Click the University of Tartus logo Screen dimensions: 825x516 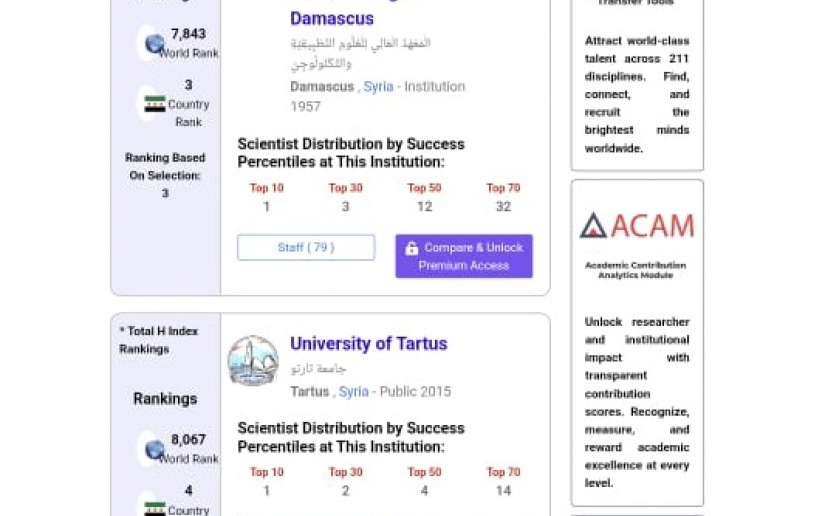pyautogui.click(x=253, y=361)
